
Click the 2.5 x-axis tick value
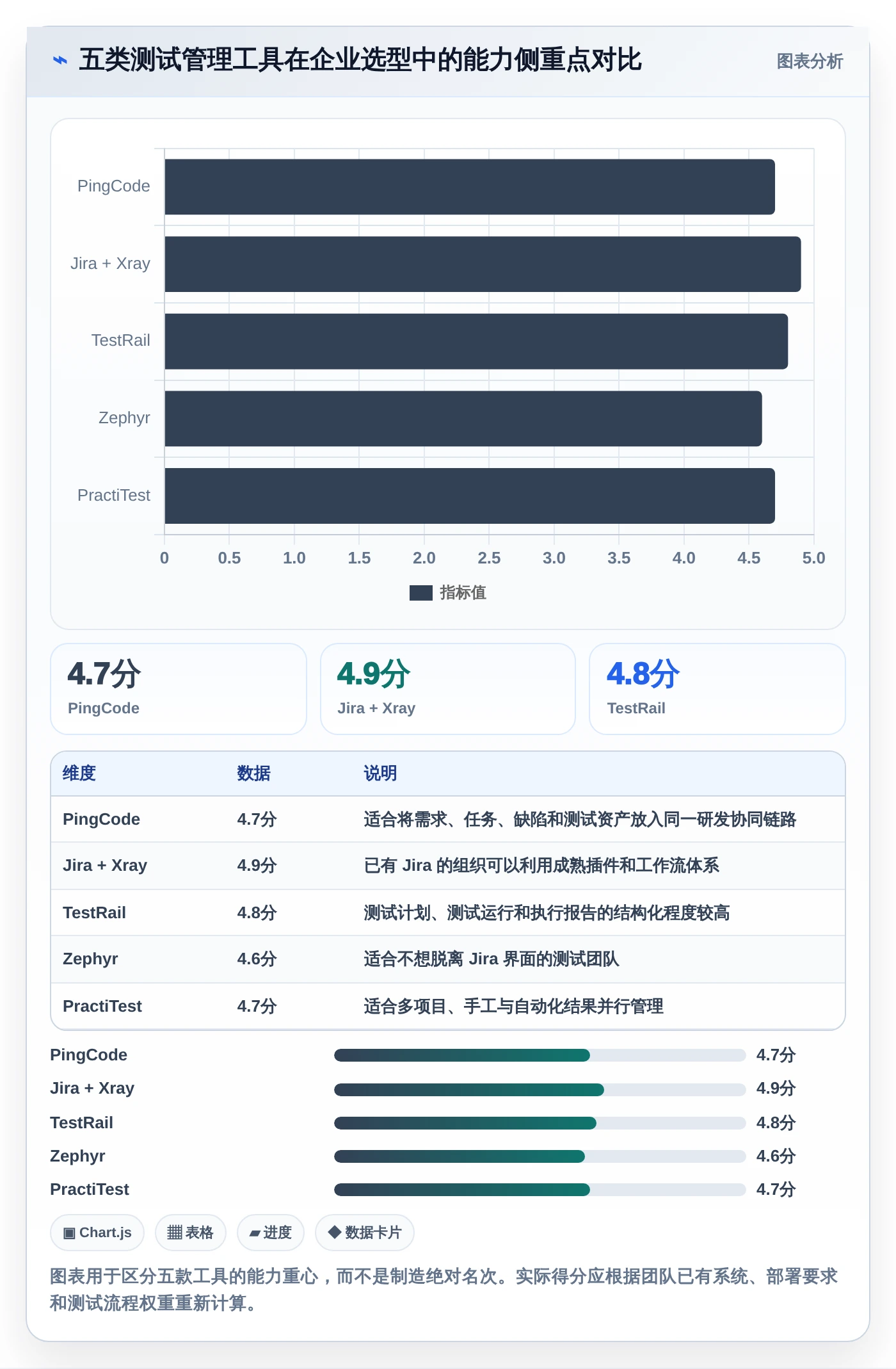click(x=489, y=558)
